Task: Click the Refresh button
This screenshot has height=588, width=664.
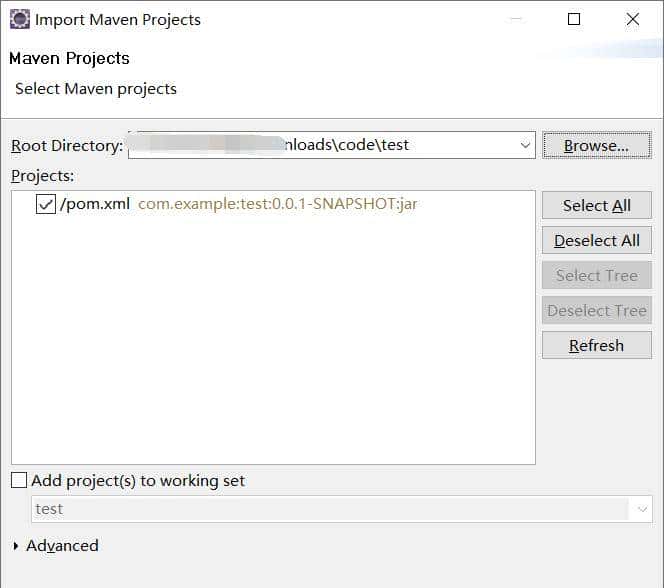Action: (x=597, y=345)
